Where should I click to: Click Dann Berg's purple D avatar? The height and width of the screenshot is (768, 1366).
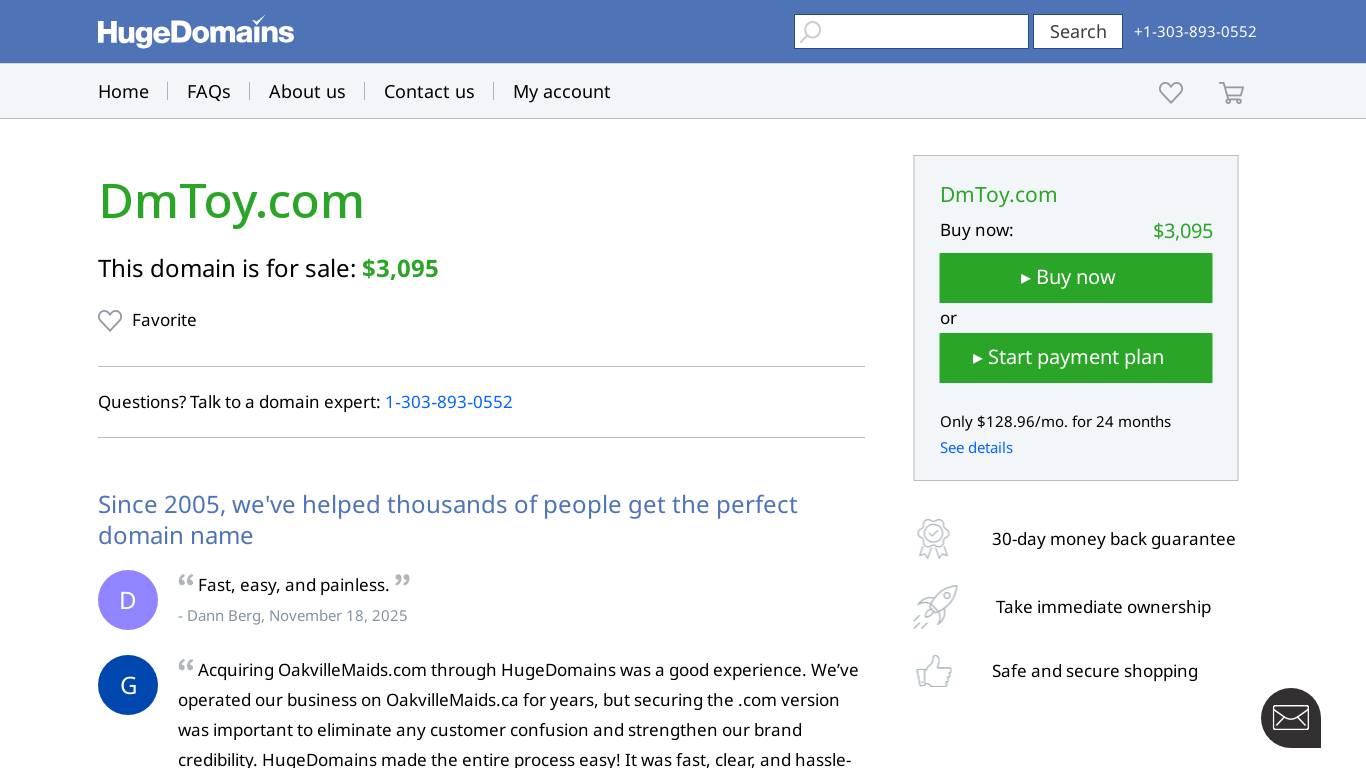(x=128, y=600)
